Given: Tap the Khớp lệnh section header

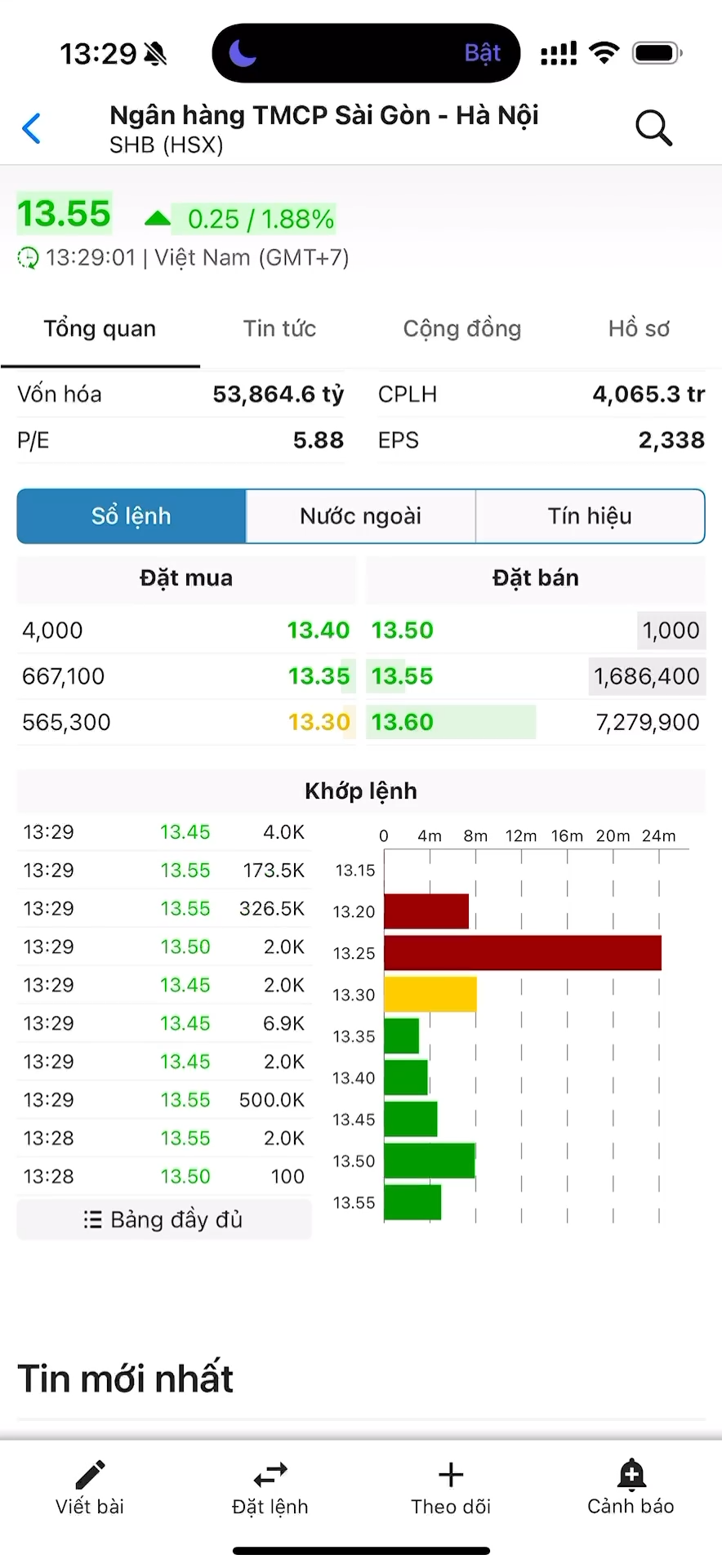Looking at the screenshot, I should (361, 791).
